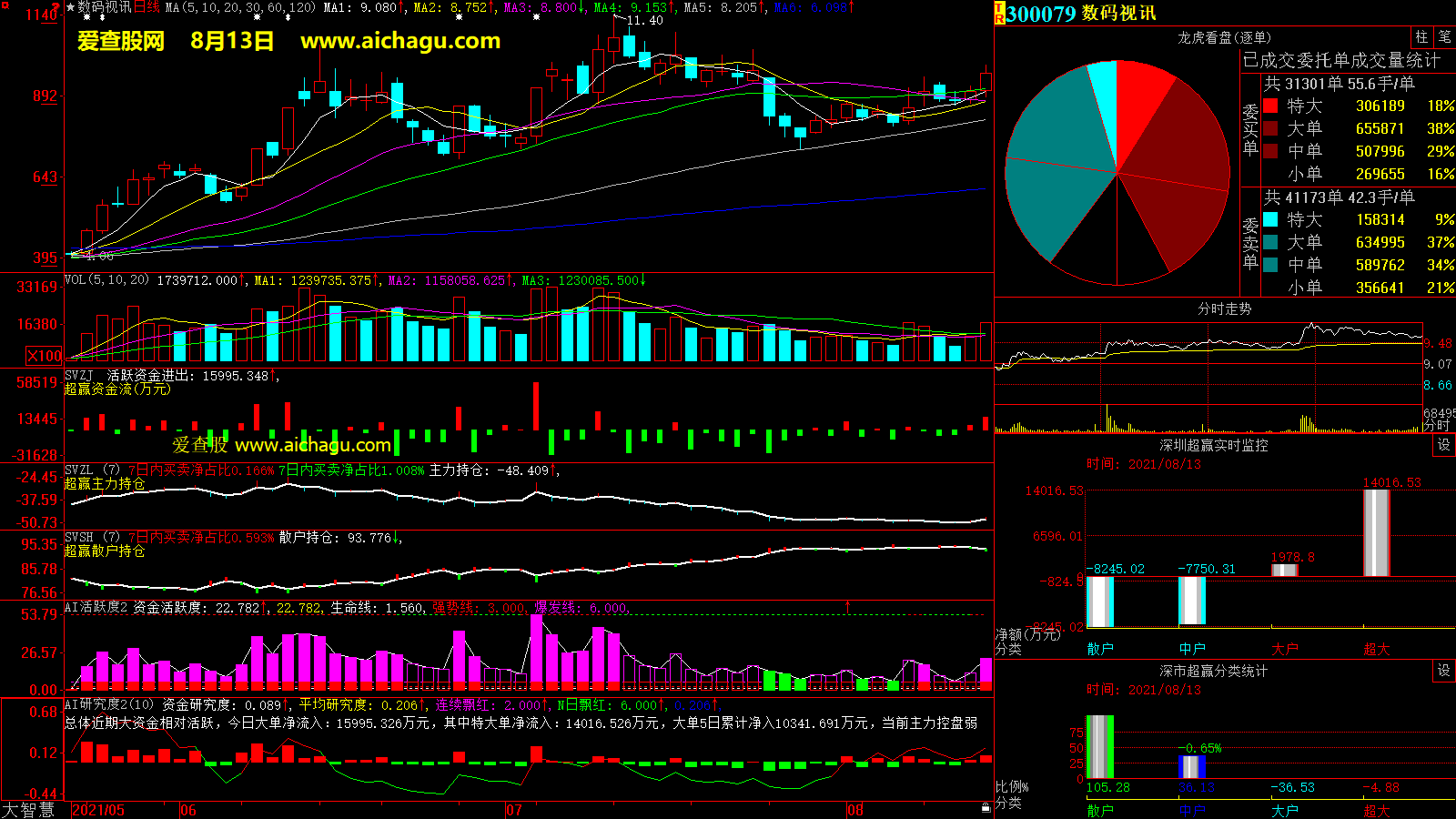The height and width of the screenshot is (819, 1456).
Task: Switch period via the red 日线 label
Action: (x=147, y=7)
